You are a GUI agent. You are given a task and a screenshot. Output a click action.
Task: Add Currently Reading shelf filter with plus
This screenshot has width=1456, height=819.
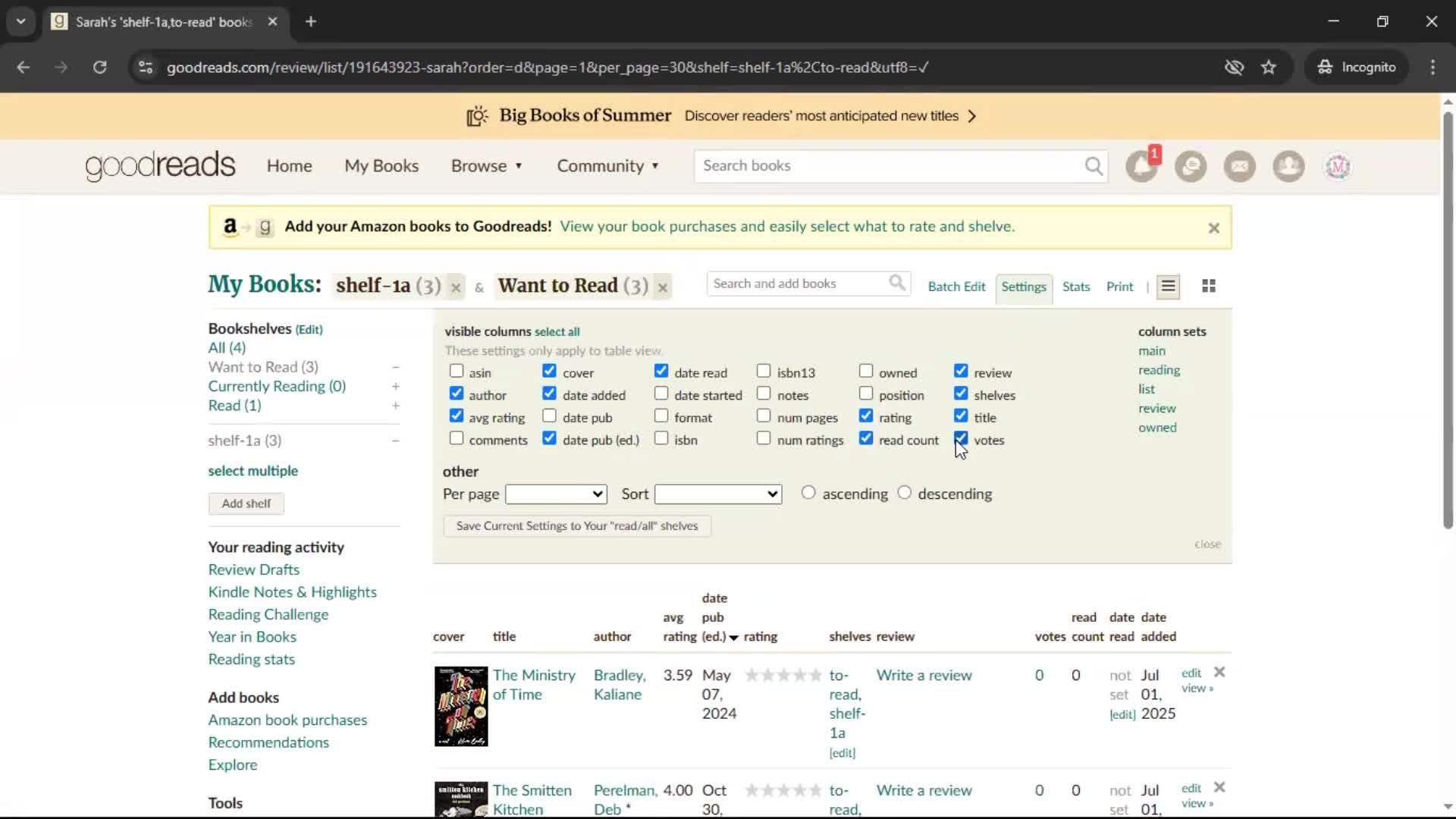(x=395, y=387)
